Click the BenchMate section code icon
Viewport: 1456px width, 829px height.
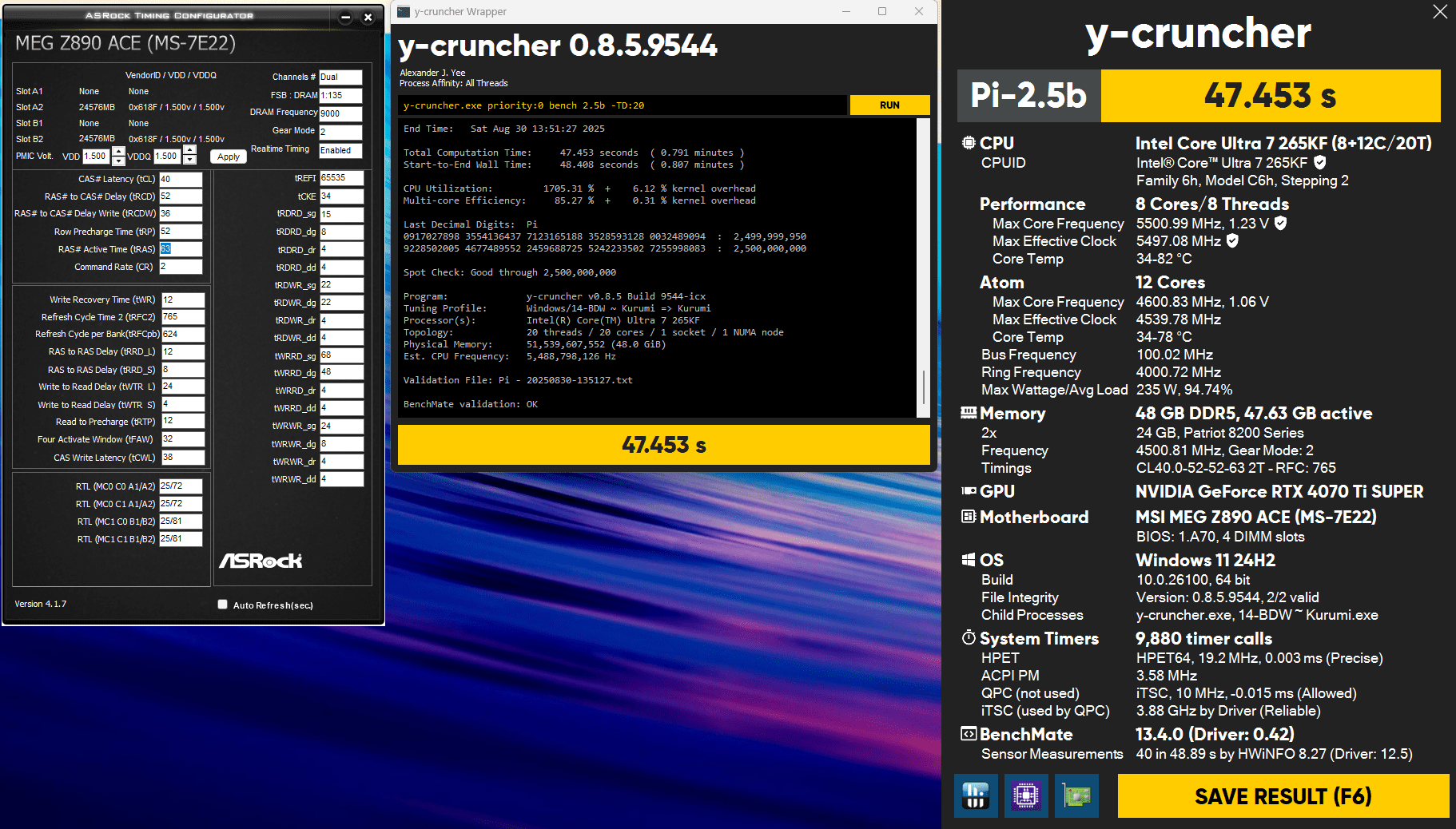coord(969,734)
